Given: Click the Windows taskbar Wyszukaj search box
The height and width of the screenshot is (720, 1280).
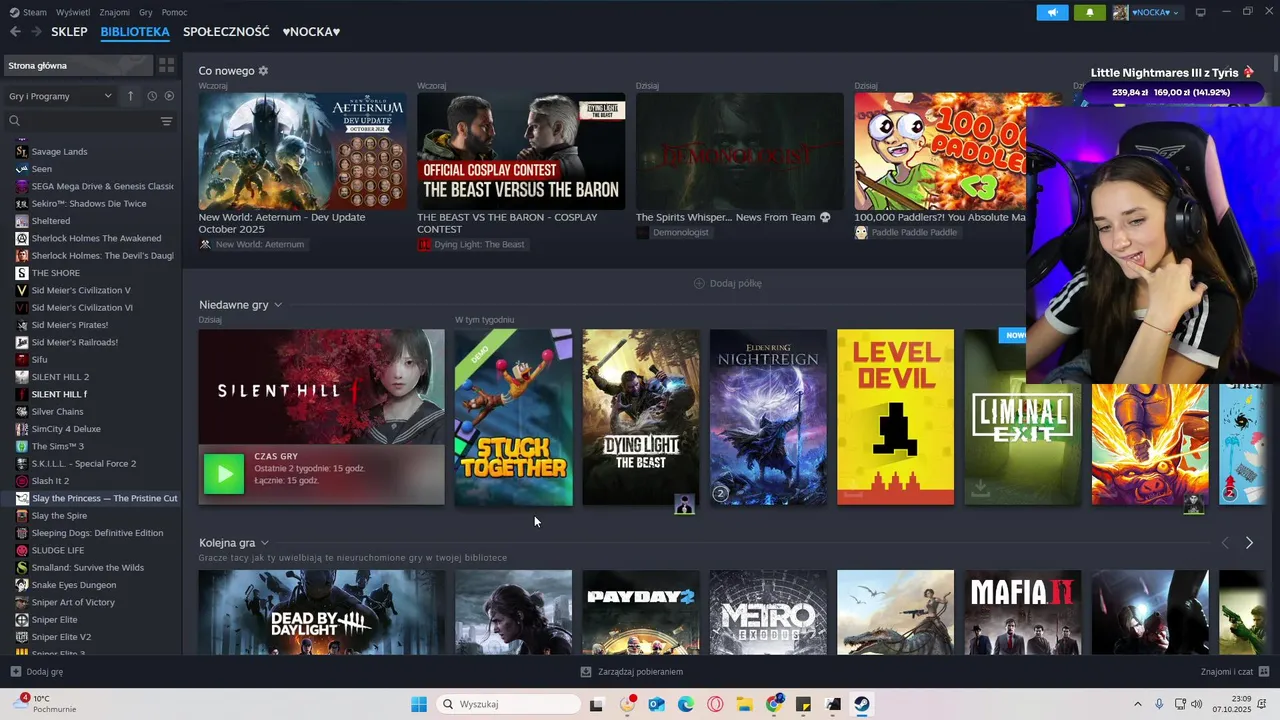Looking at the screenshot, I should point(507,704).
